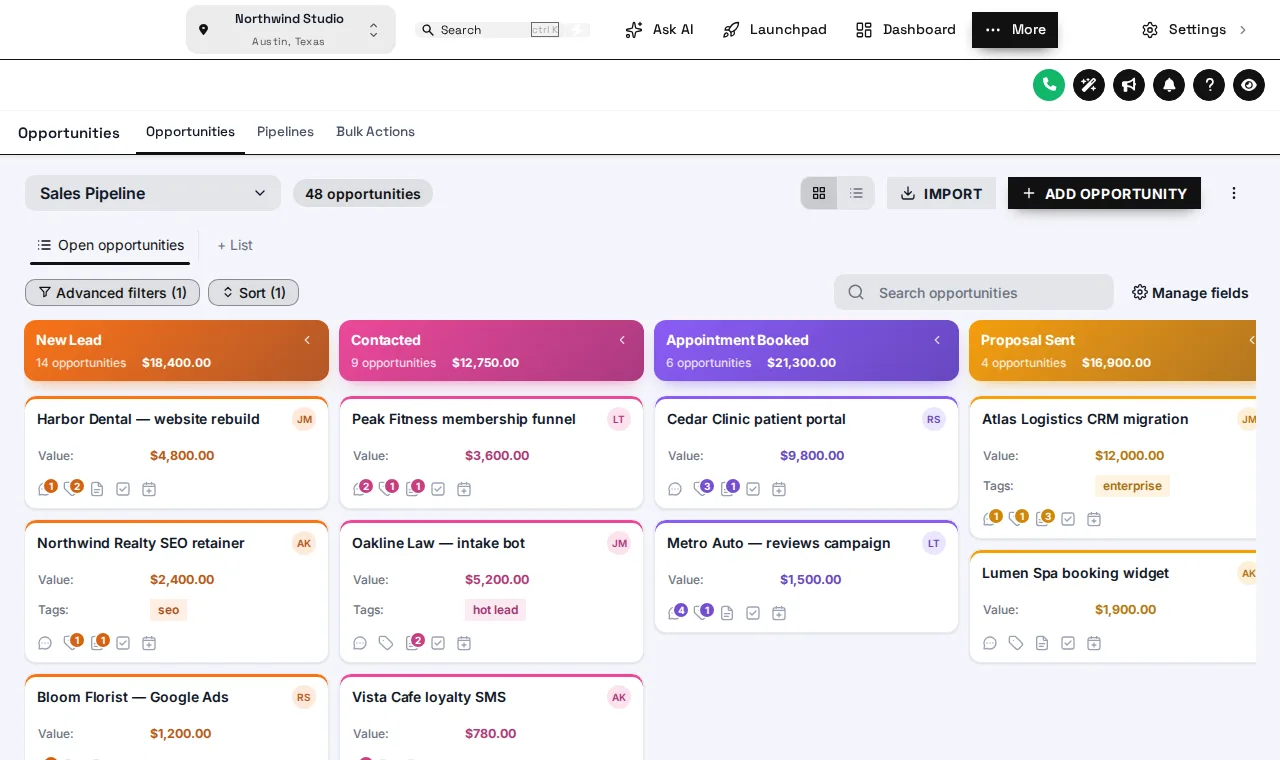This screenshot has height=760, width=1280.
Task: Click the tags icon on Peak Fitness card
Action: 387,489
